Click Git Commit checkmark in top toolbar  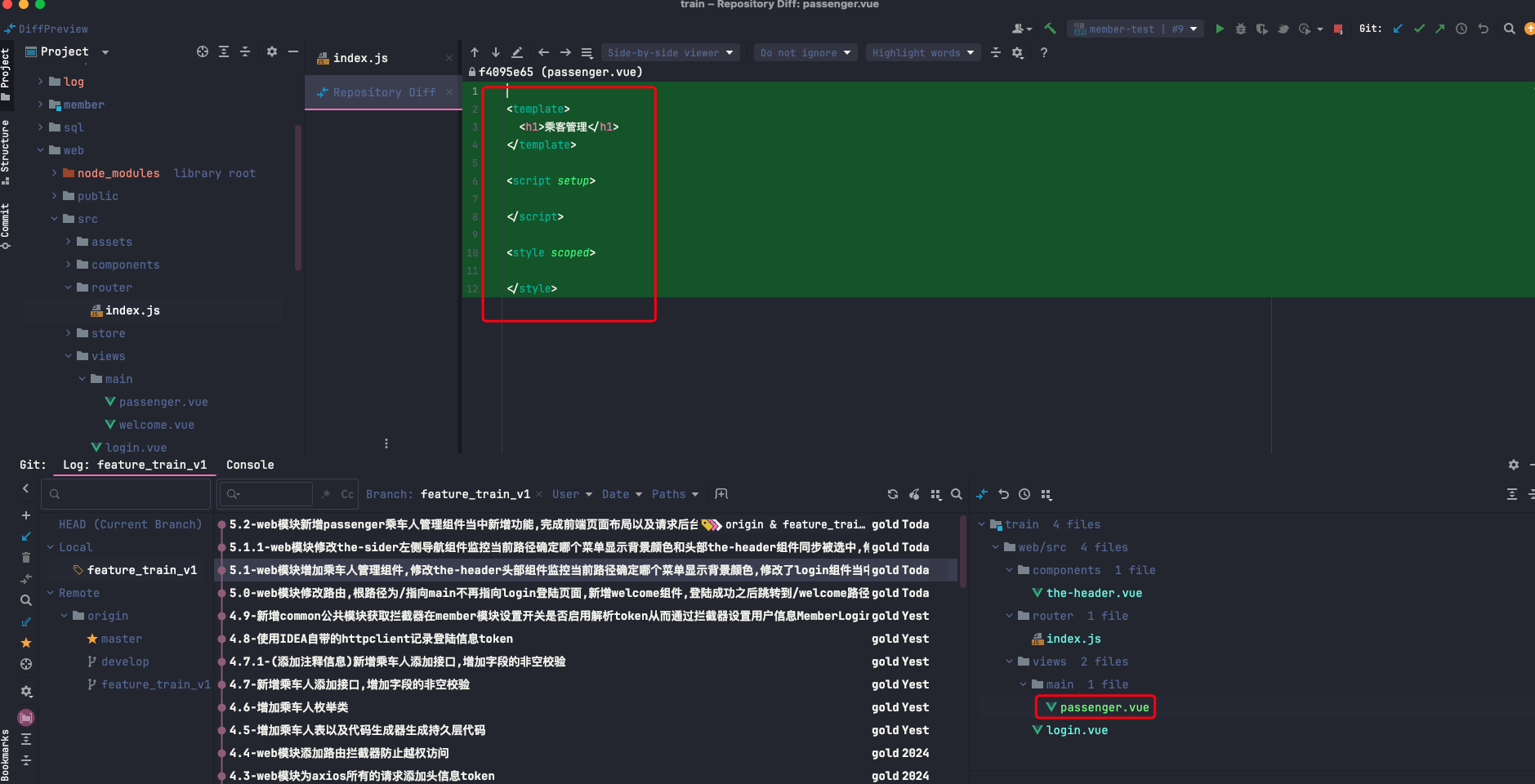[1419, 29]
